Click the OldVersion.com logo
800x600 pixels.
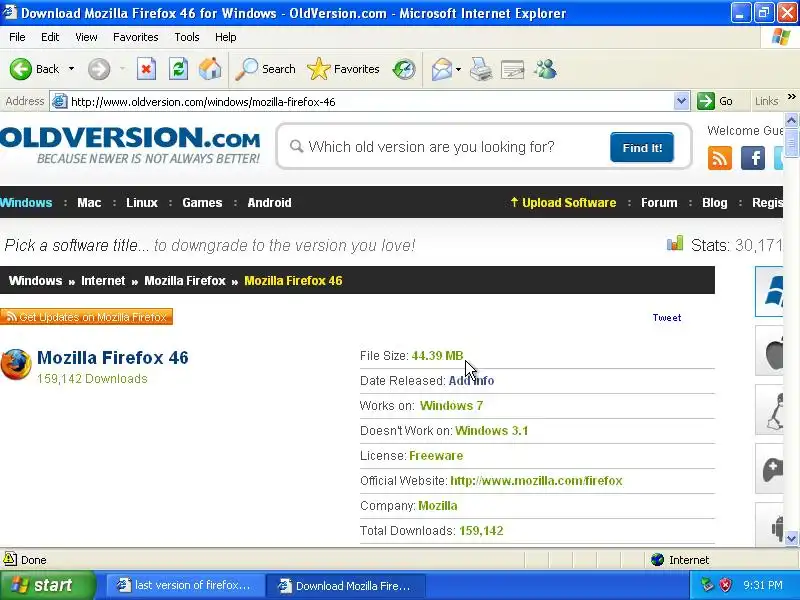pos(130,145)
